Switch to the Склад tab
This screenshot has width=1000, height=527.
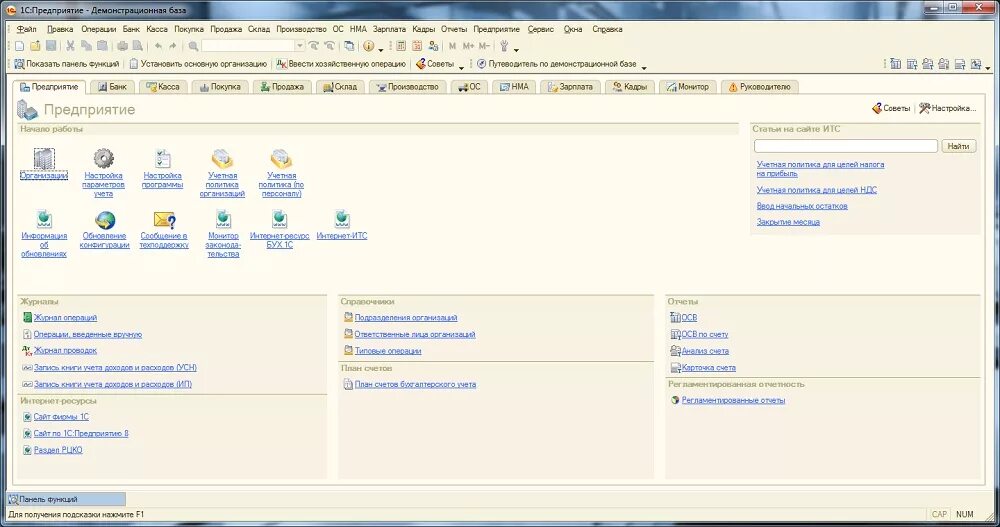pyautogui.click(x=340, y=87)
